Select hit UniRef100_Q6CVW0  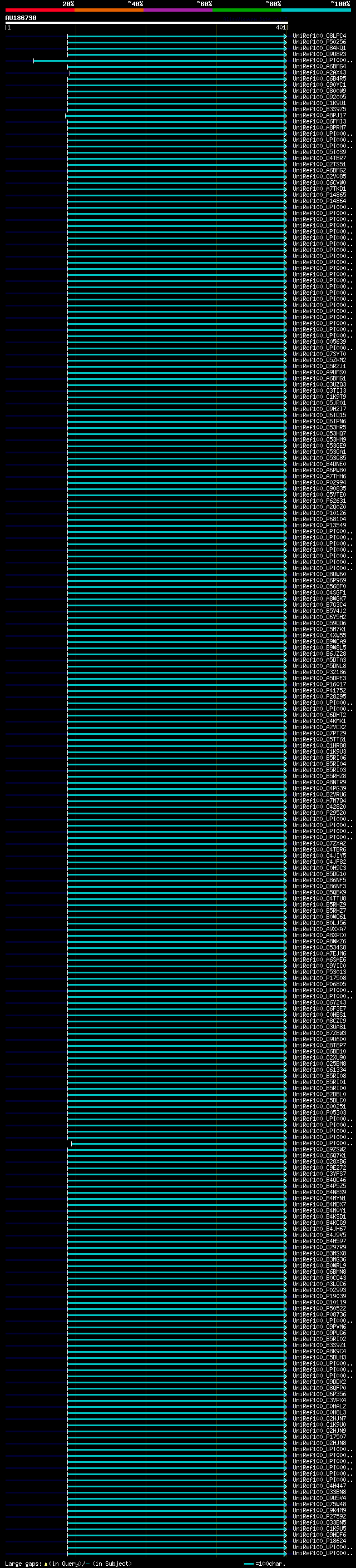coord(319,182)
